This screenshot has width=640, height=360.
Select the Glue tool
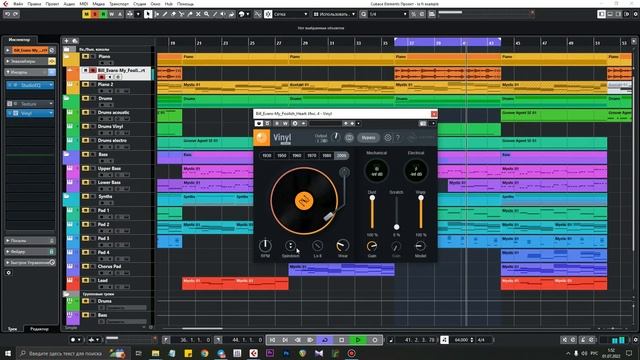190,14
